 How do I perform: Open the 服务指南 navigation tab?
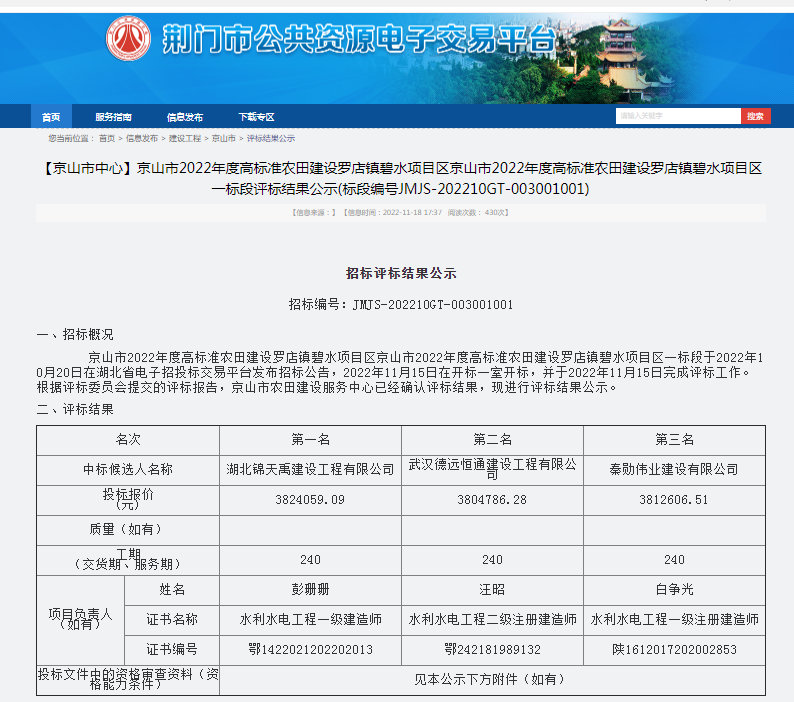click(113, 117)
